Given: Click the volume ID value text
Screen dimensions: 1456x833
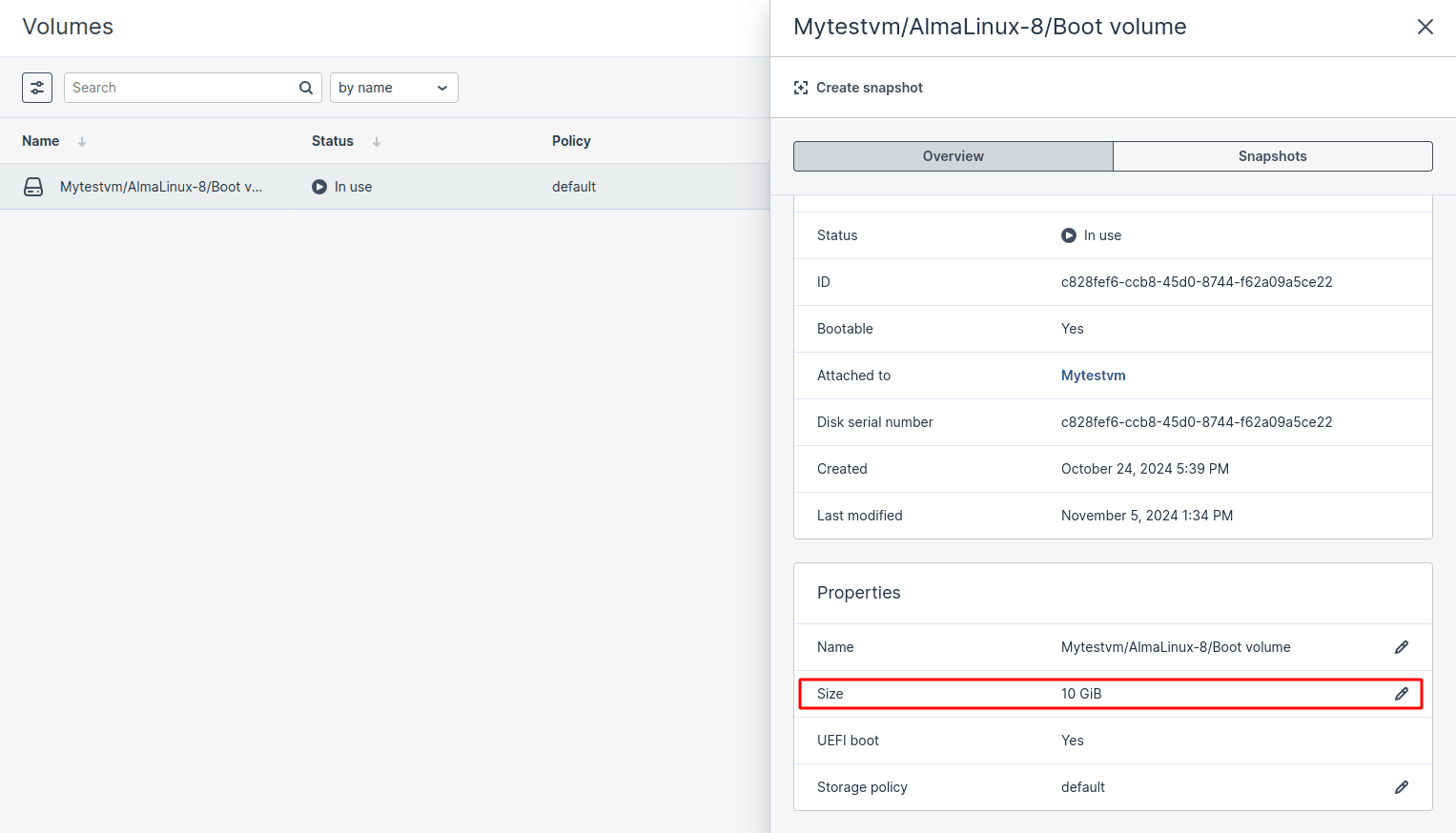Looking at the screenshot, I should pos(1196,282).
